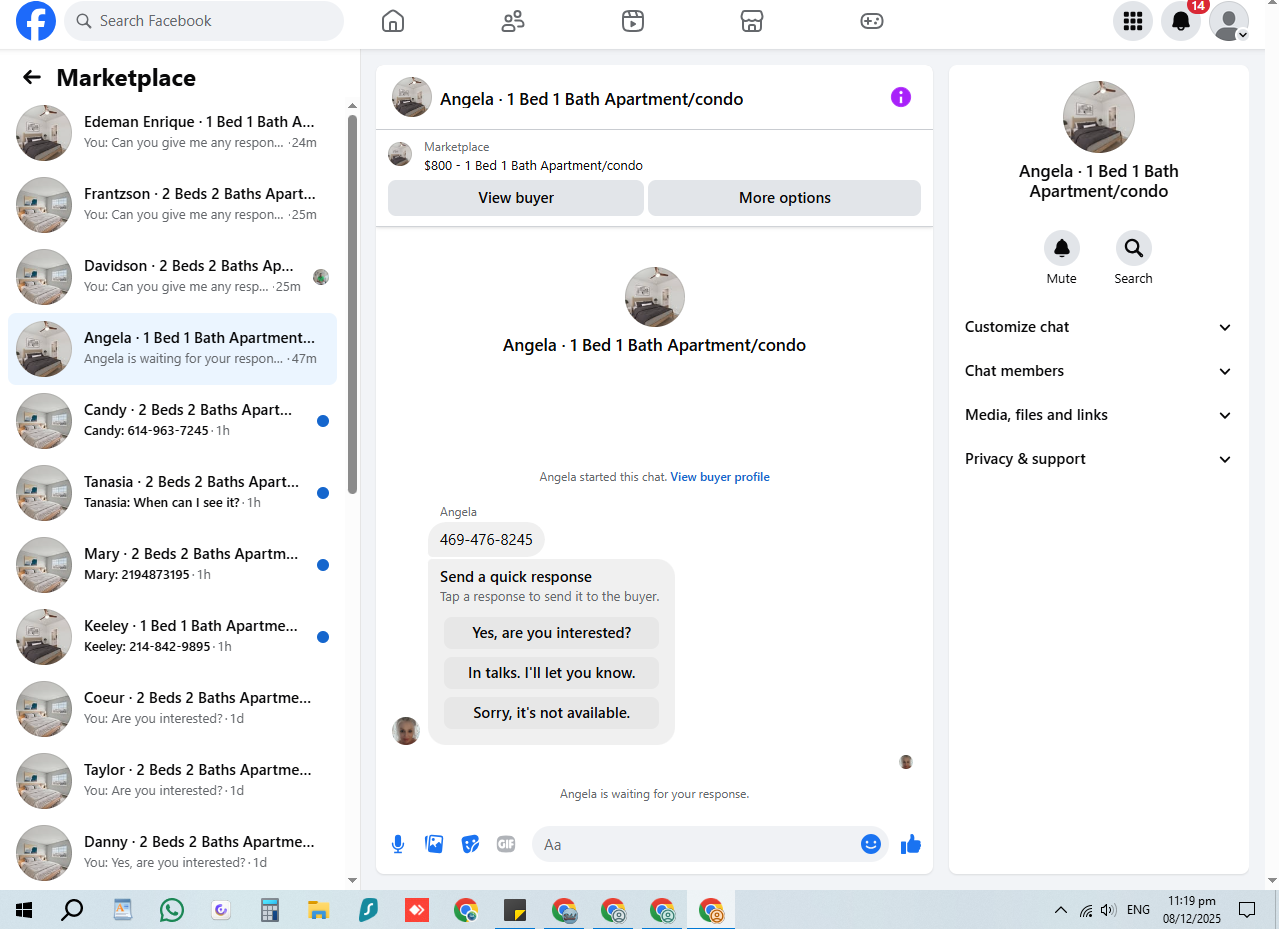This screenshot has height=929, width=1279.
Task: Open the Video/Watch icon in top navigation
Action: 633,21
